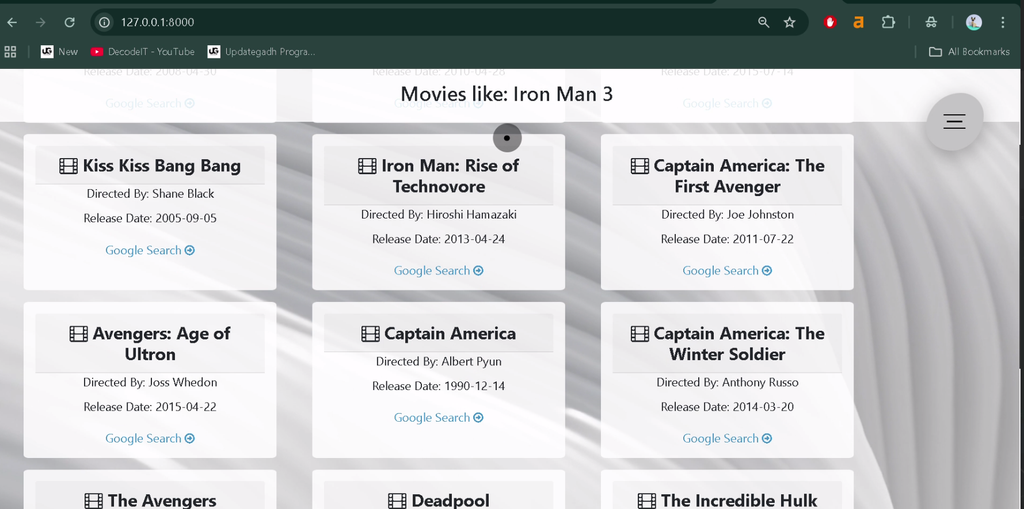
Task: Click the 'Movies like: Iron Man 3' heading
Action: point(507,94)
